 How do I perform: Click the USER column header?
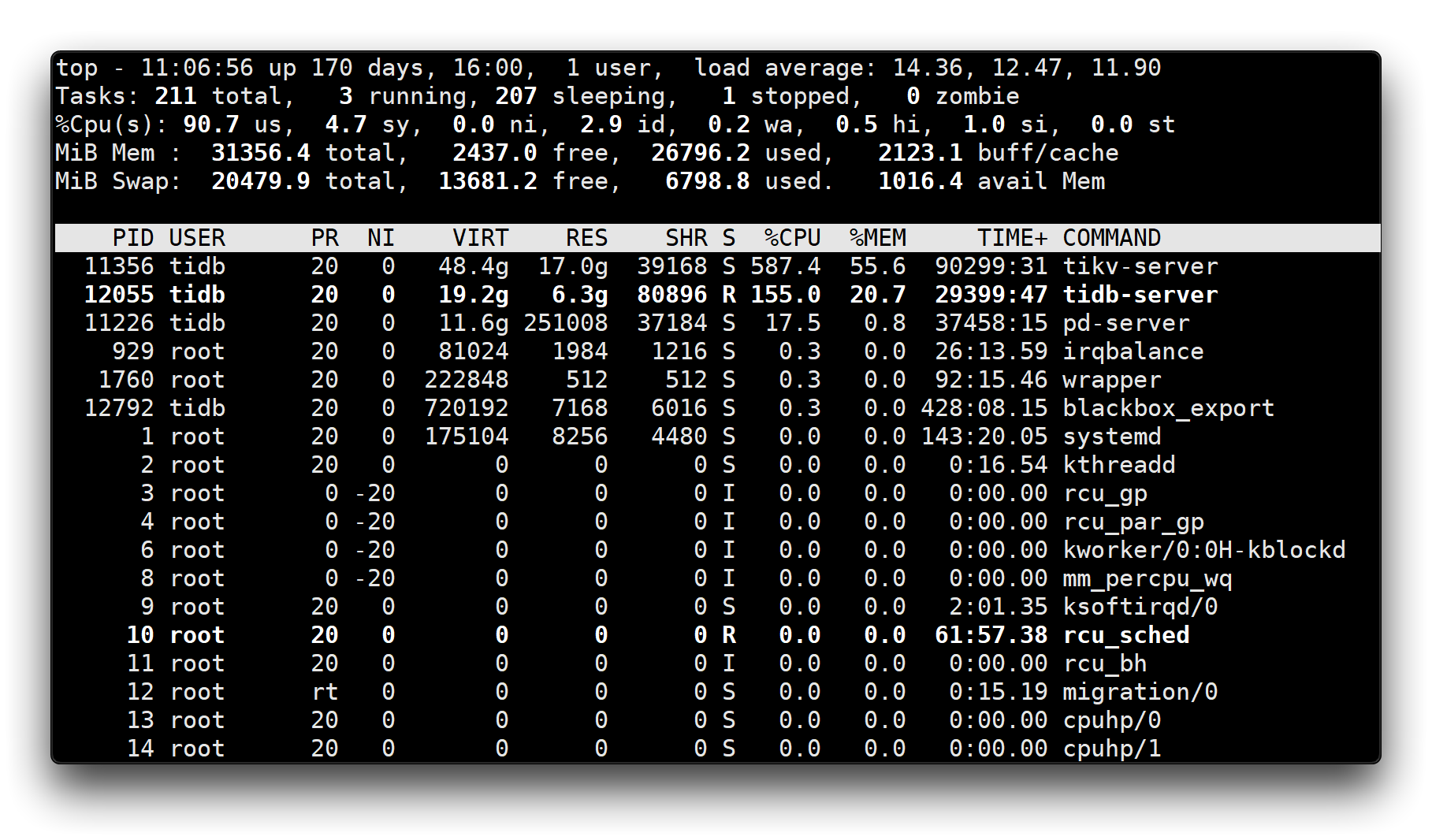[x=197, y=238]
